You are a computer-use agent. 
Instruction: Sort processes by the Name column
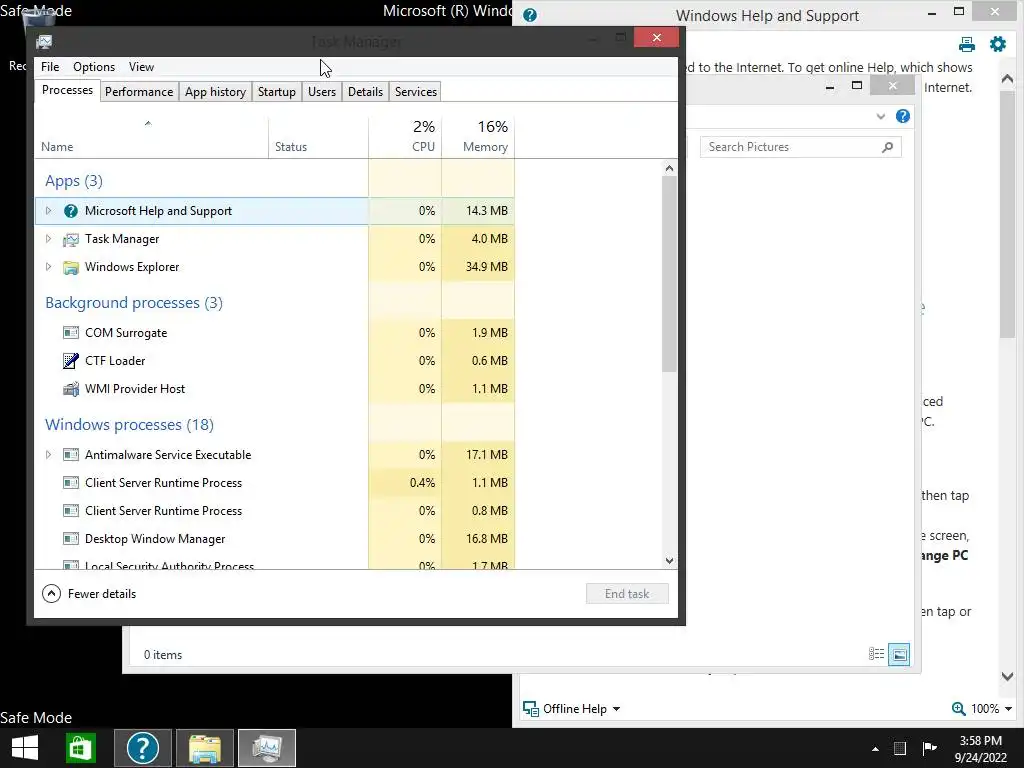point(152,138)
